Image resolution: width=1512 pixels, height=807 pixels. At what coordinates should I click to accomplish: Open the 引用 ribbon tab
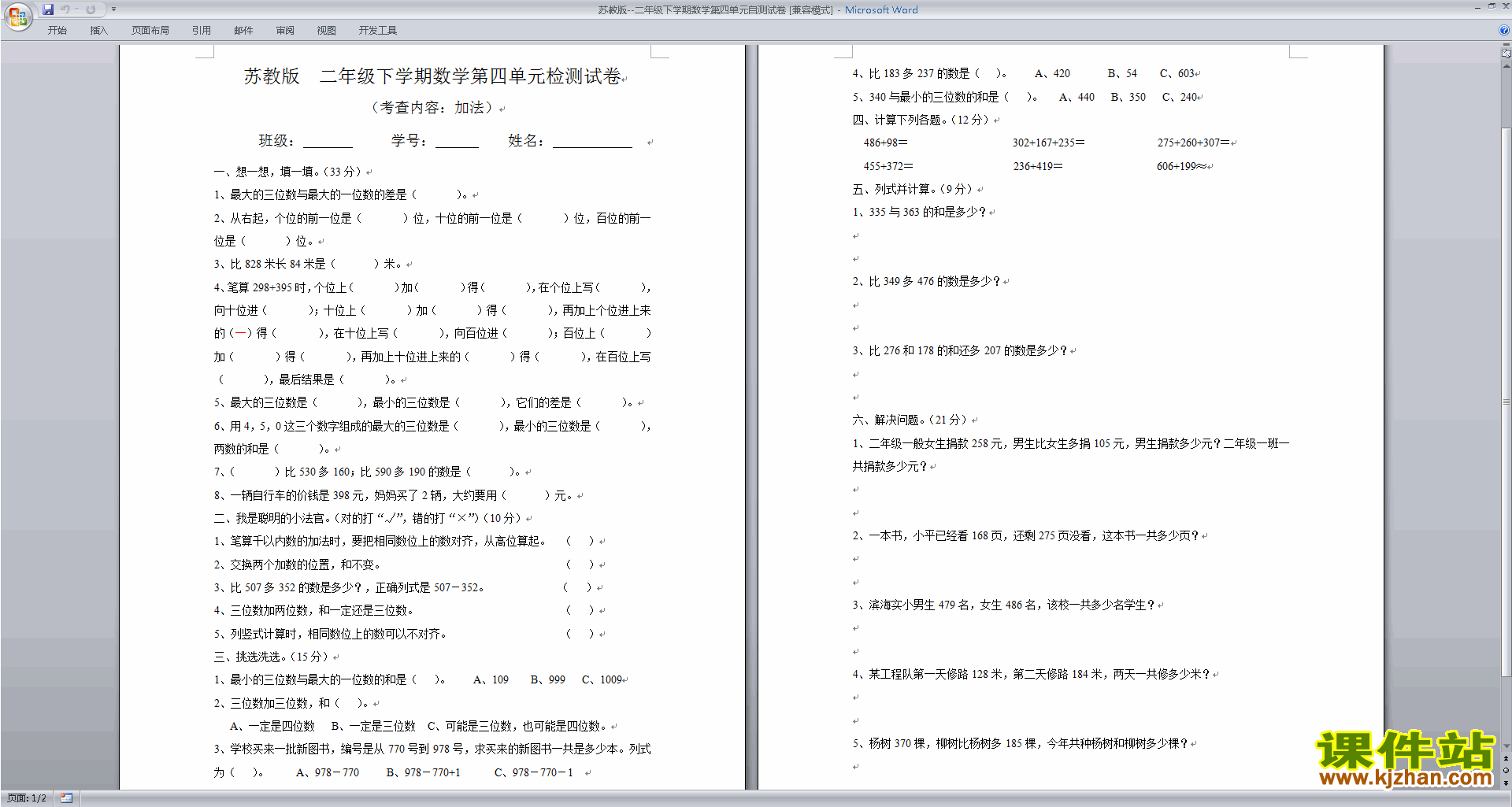coord(201,31)
